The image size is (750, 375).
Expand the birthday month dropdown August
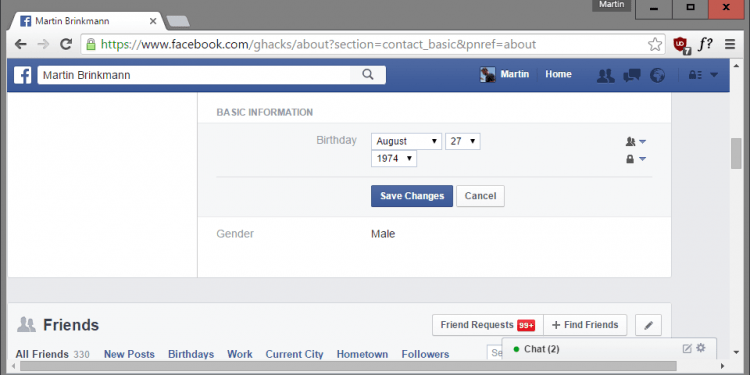tap(407, 141)
